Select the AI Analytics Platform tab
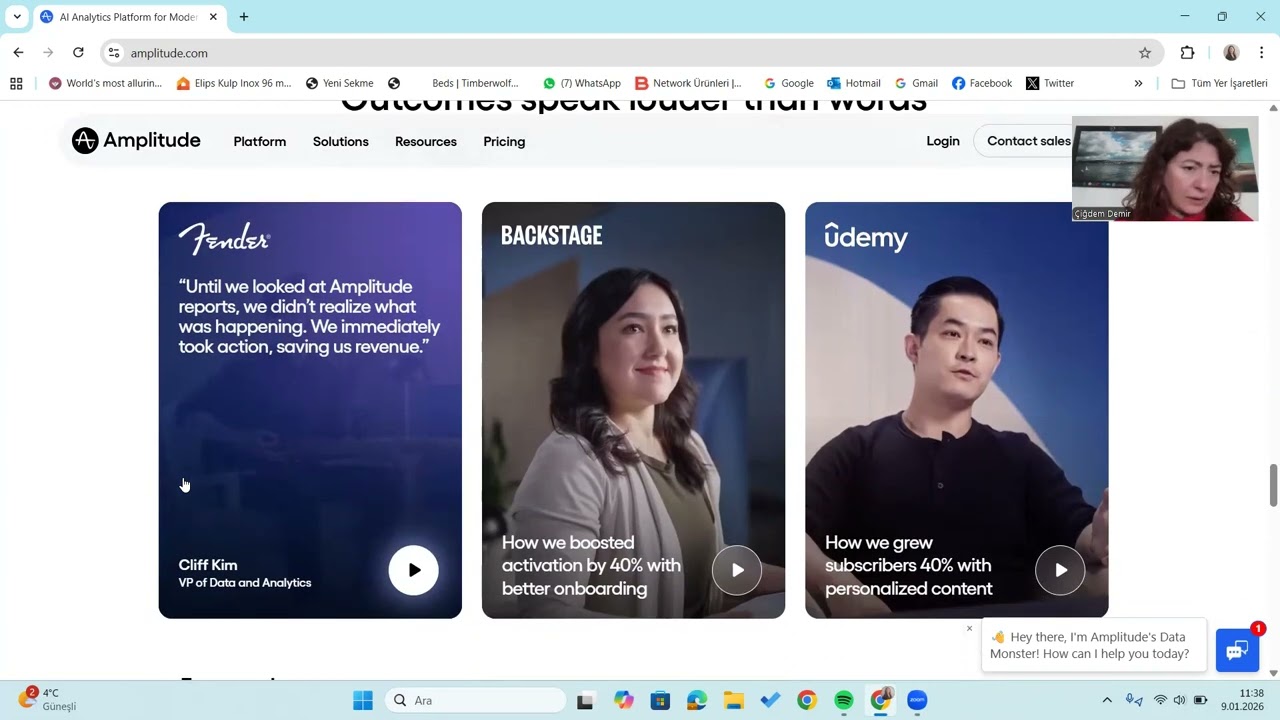 click(x=128, y=17)
